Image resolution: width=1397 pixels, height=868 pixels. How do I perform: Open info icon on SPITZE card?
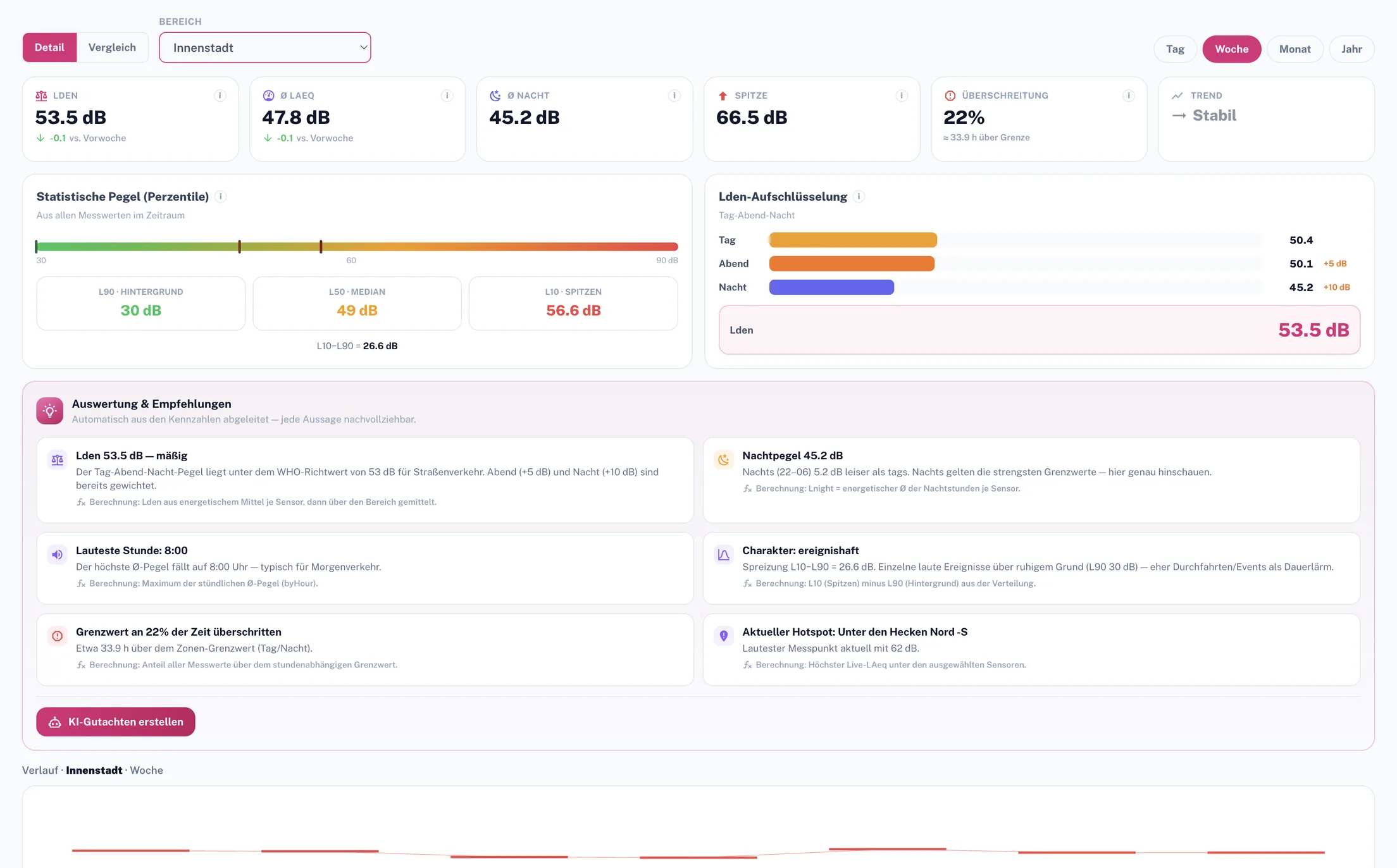click(x=901, y=96)
